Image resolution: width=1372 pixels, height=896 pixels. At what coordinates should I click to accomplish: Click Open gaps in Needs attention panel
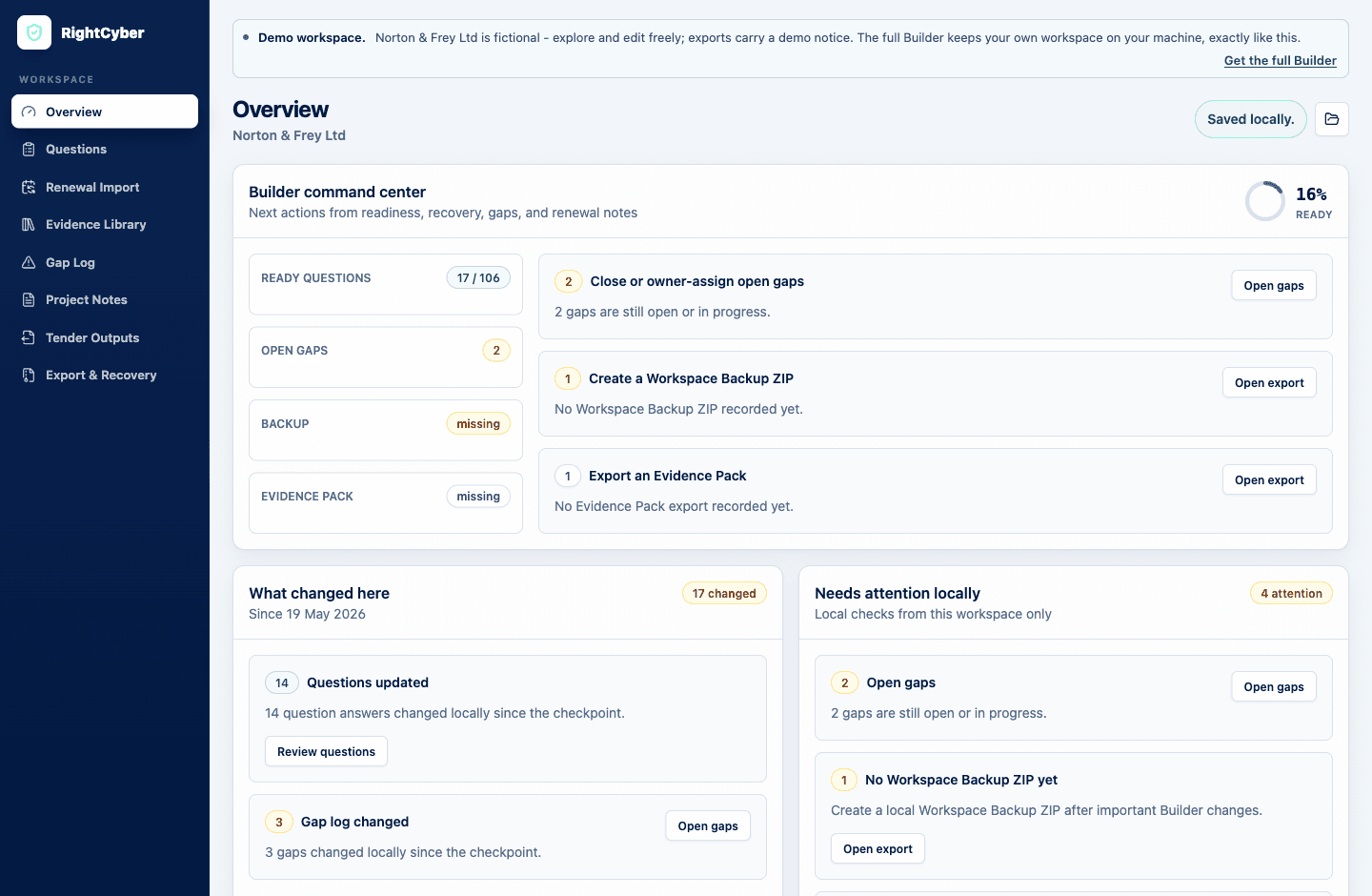(x=1274, y=687)
